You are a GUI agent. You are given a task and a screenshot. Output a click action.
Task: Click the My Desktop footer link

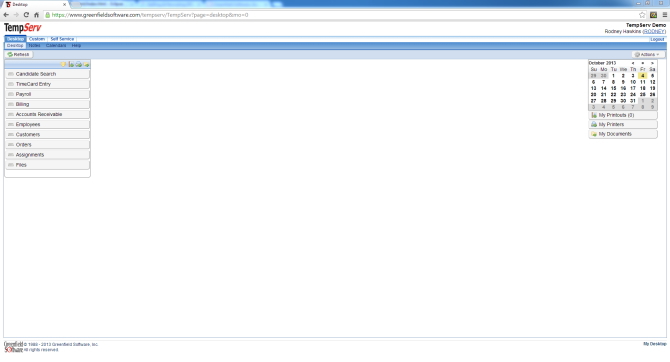pyautogui.click(x=655, y=344)
